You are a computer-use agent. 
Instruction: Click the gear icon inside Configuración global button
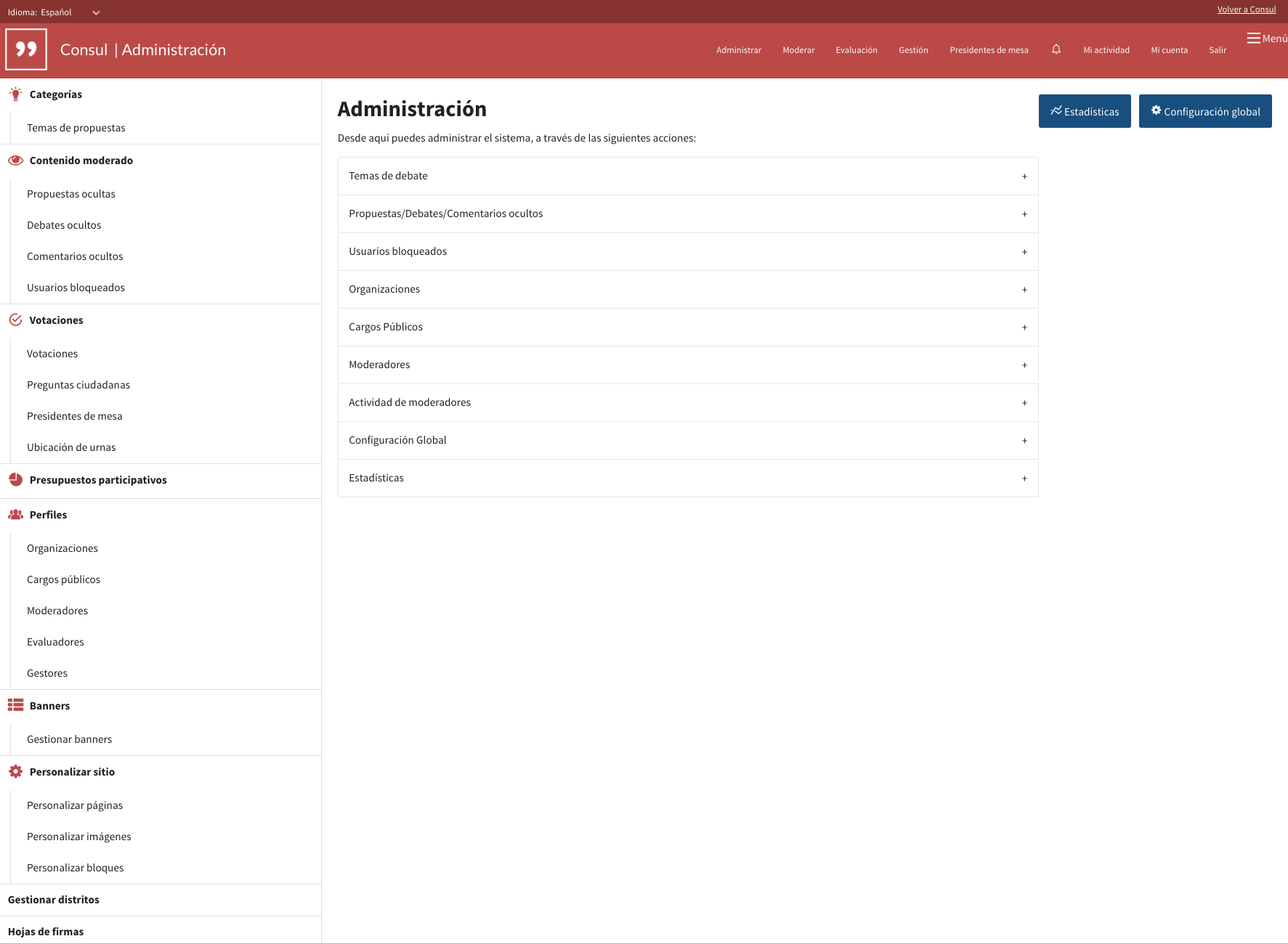click(1156, 111)
